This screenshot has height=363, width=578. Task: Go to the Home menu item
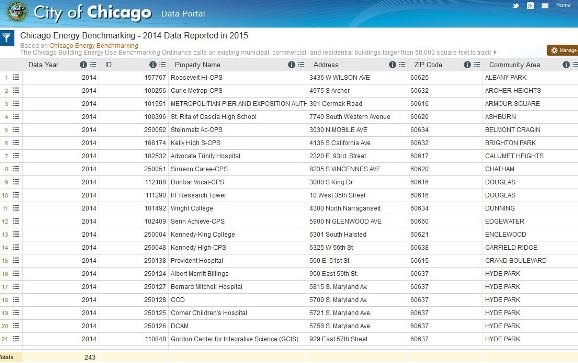[563, 5]
